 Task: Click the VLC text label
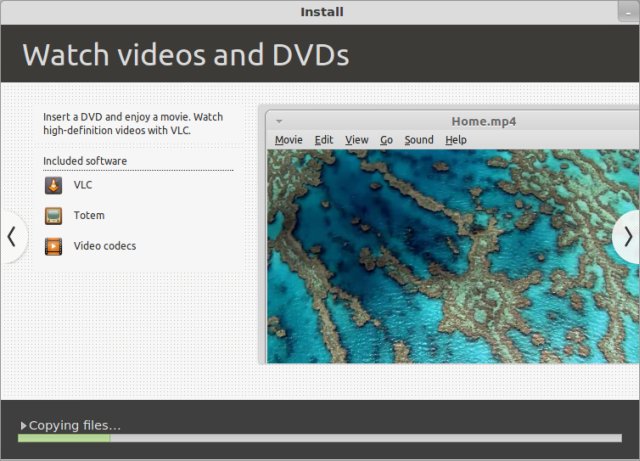pyautogui.click(x=83, y=185)
